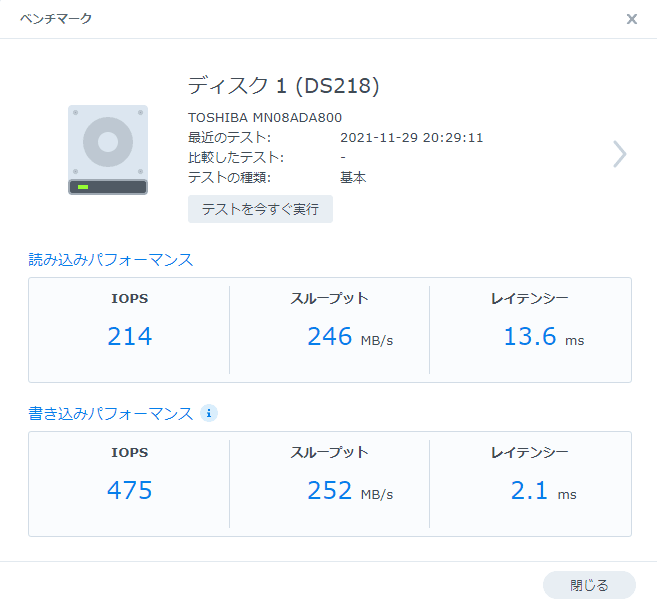Click the write latency value 2.1 ms

click(x=542, y=492)
